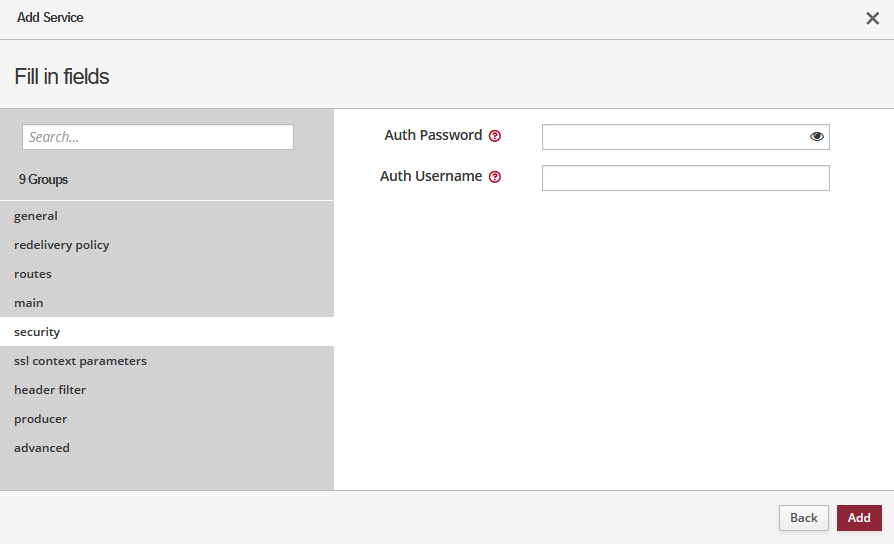Click the Auth Password help icon
Screen dimensions: 894x544
(x=495, y=136)
